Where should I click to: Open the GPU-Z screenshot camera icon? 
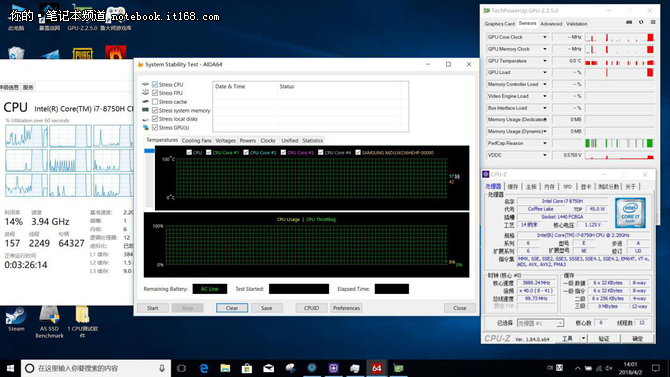pyautogui.click(x=629, y=22)
